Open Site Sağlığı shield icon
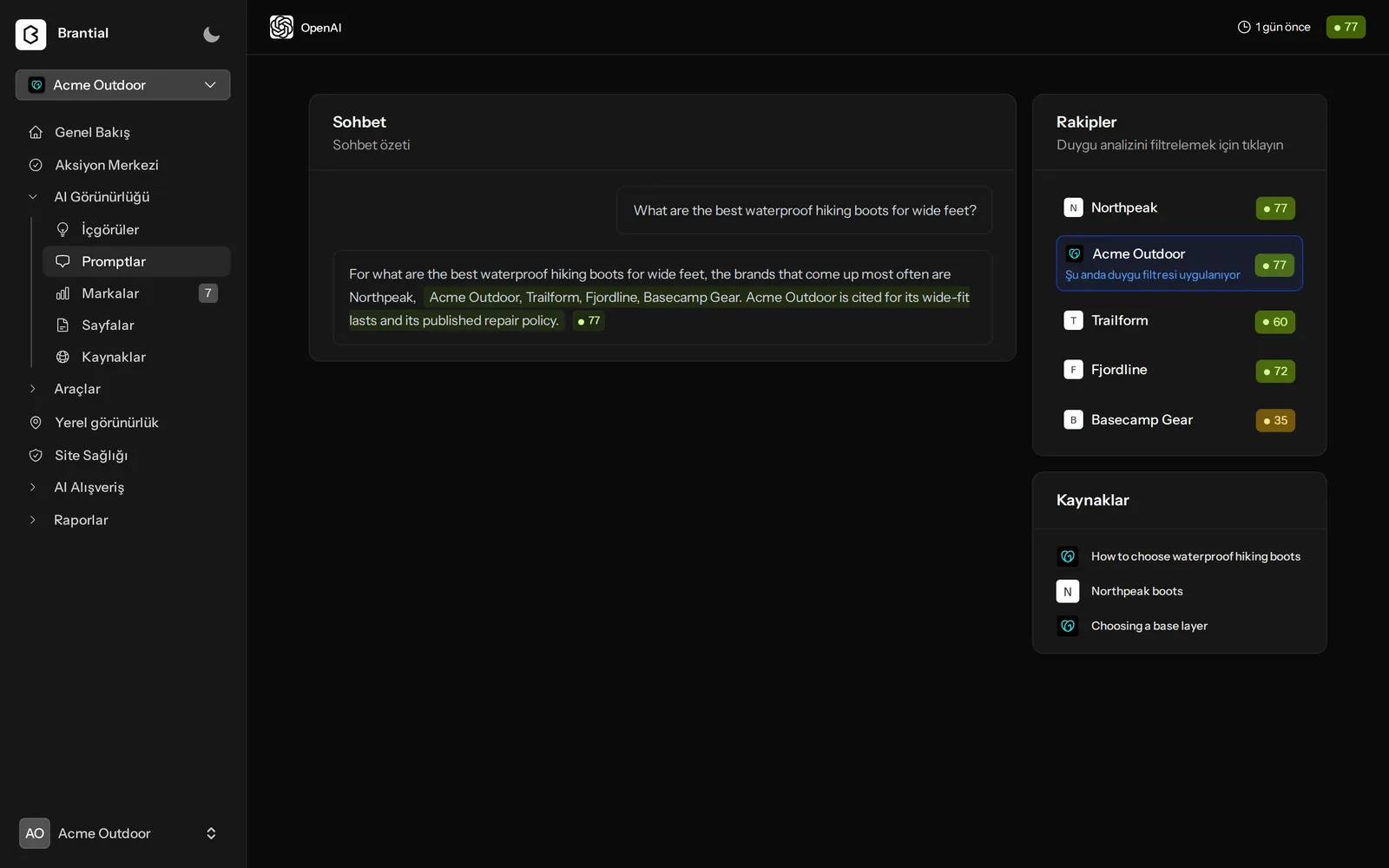 36,456
